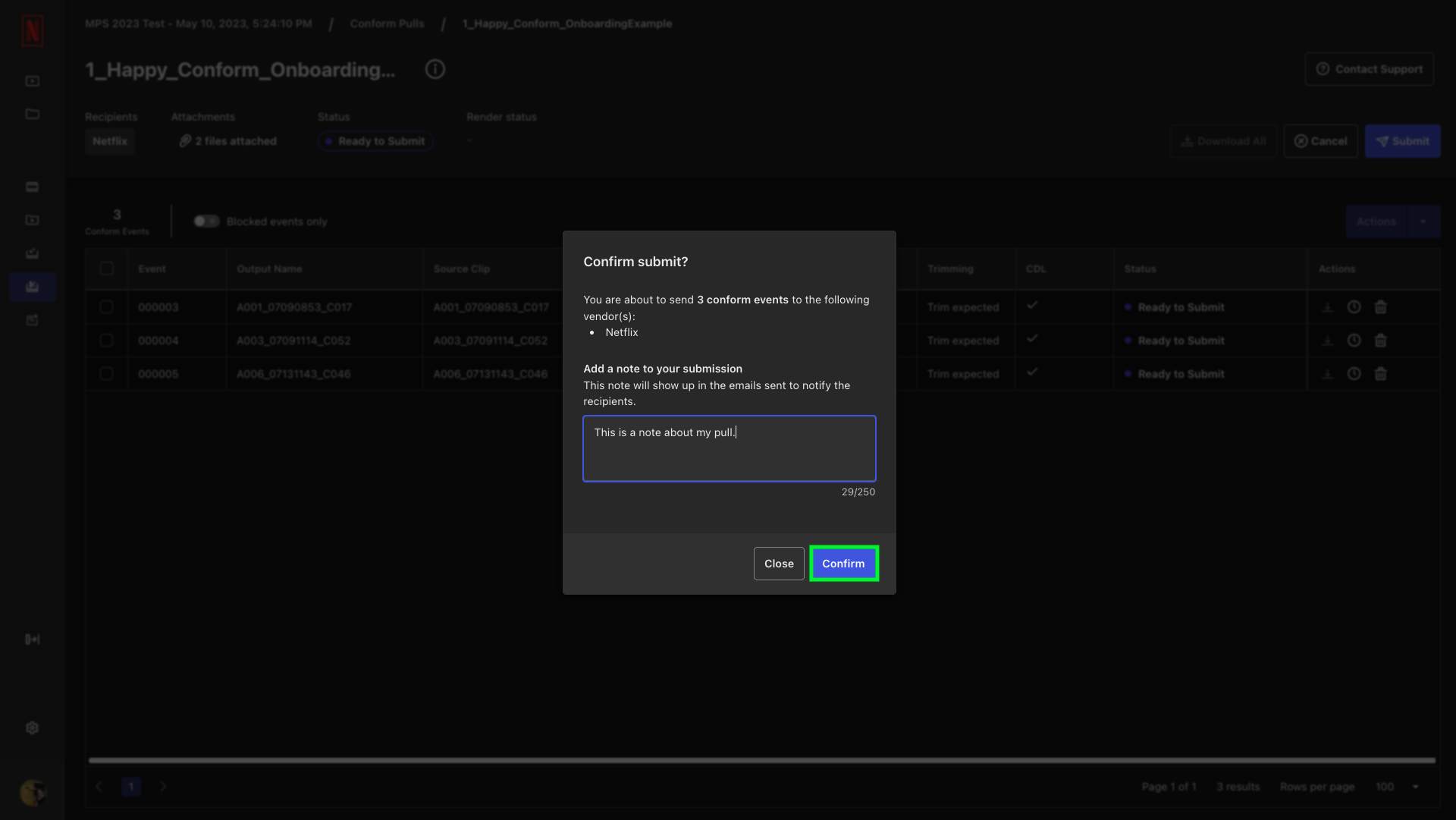Open the info icon next to the pull title
The height and width of the screenshot is (820, 1456).
pyautogui.click(x=435, y=69)
